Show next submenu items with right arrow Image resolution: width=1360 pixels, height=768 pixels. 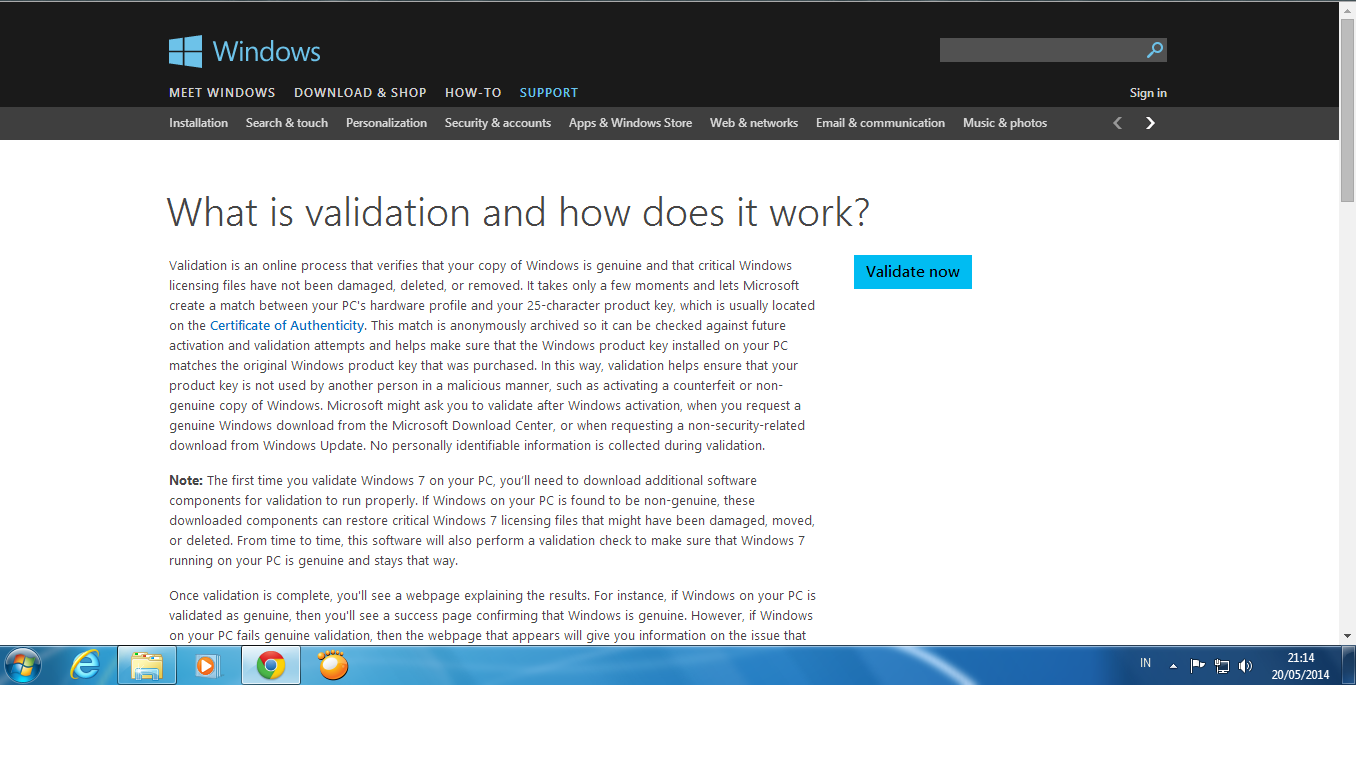[x=1150, y=123]
